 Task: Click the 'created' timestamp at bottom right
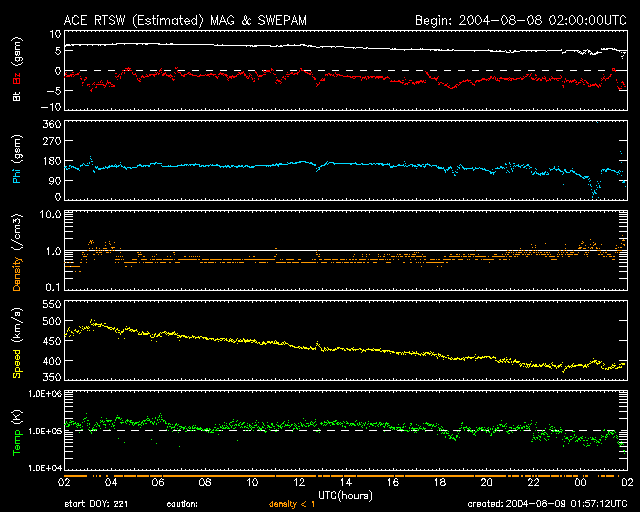(546, 503)
